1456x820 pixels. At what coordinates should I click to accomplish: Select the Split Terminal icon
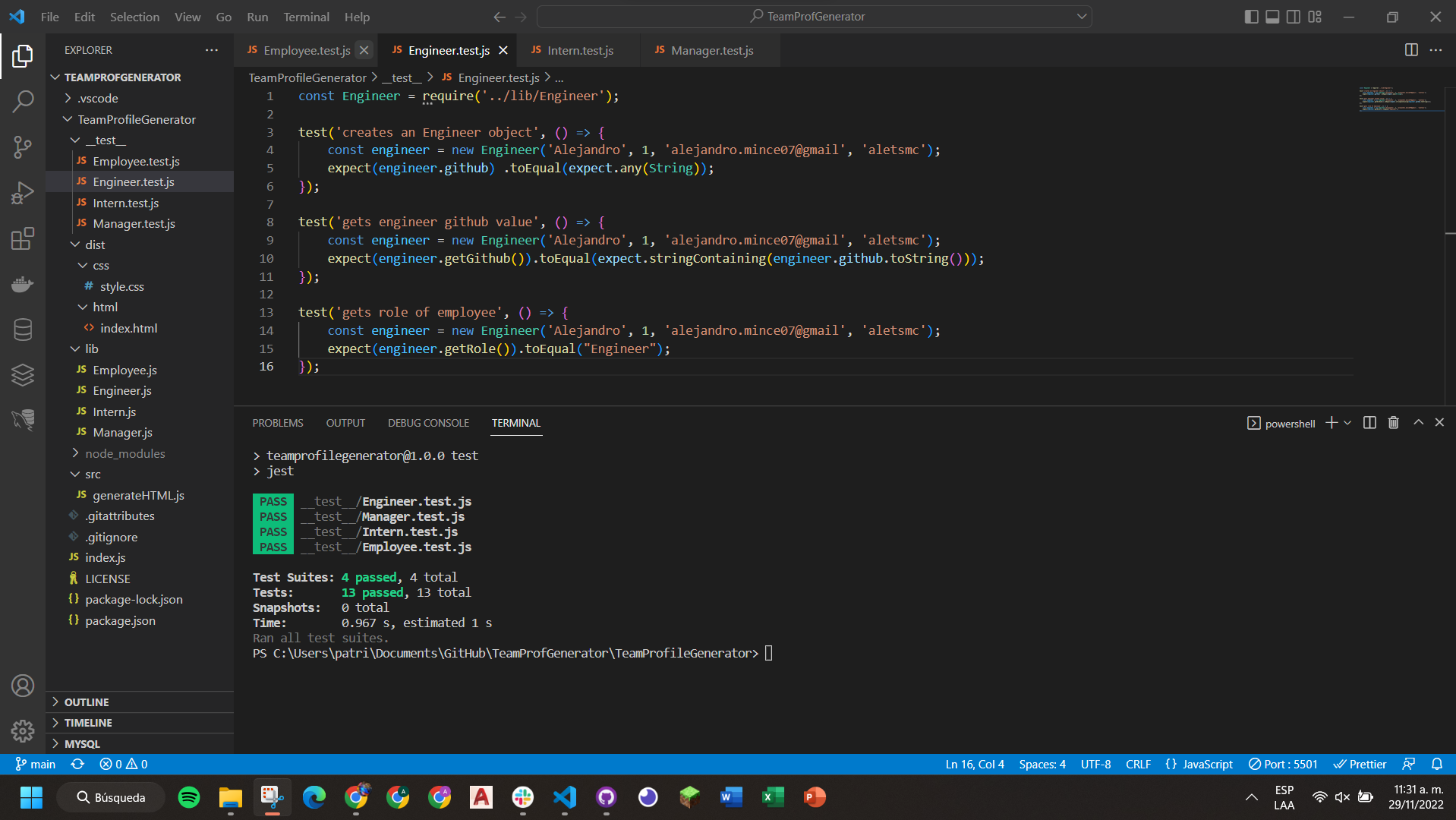[x=1369, y=423]
